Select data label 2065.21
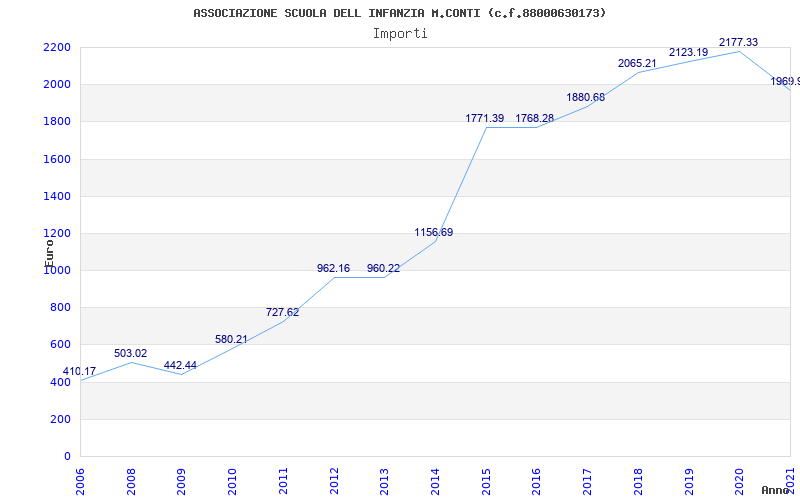Screen dimensions: 800x500 (637, 63)
